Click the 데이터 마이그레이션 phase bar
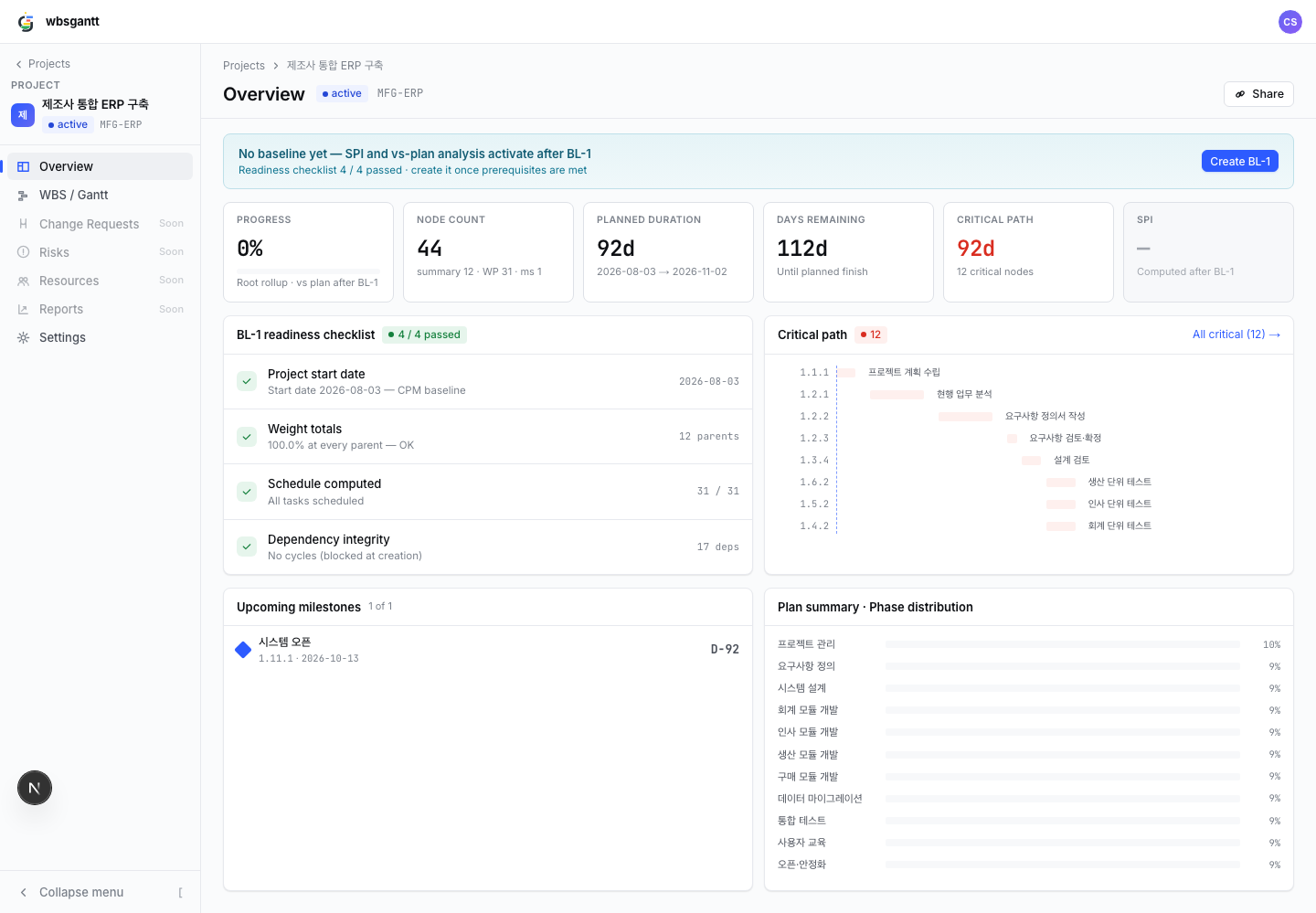Screen dimensions: 1316x913 click(1063, 799)
